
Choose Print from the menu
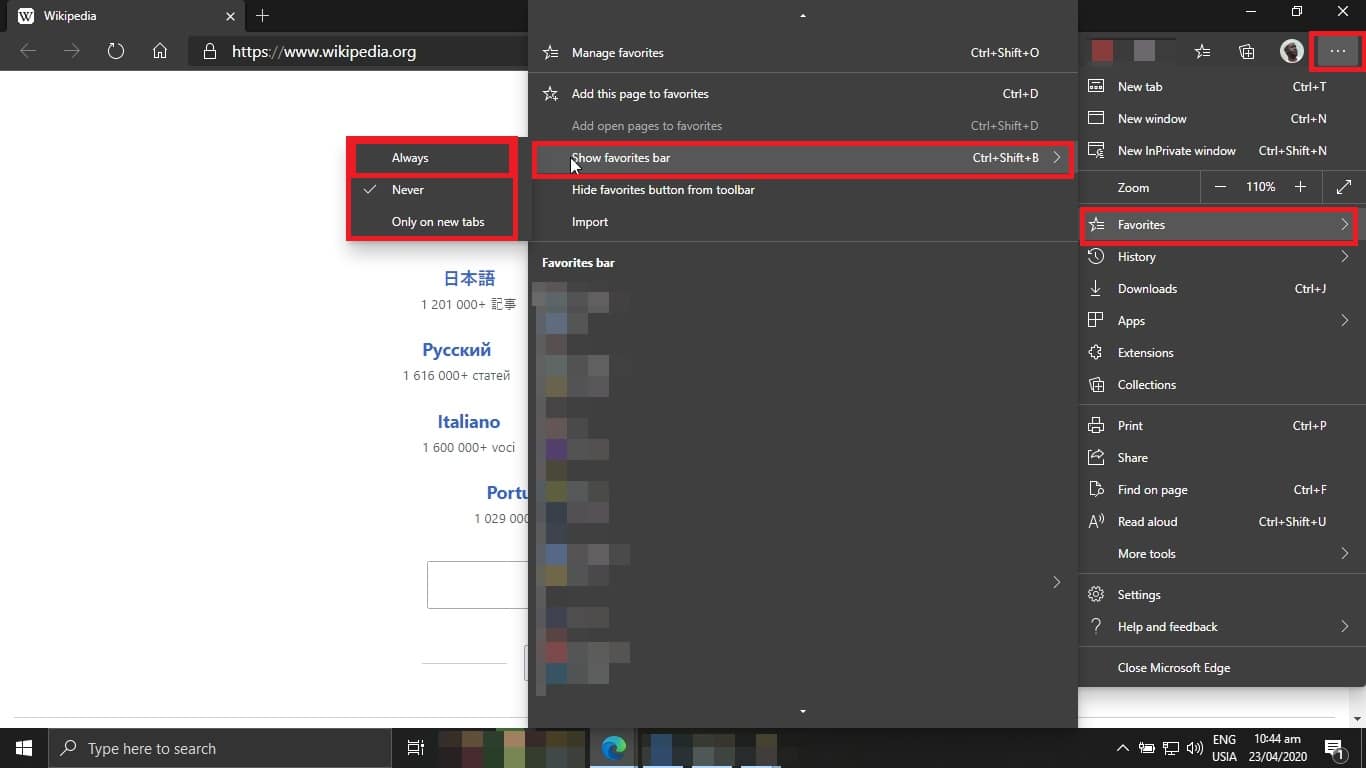click(x=1222, y=426)
